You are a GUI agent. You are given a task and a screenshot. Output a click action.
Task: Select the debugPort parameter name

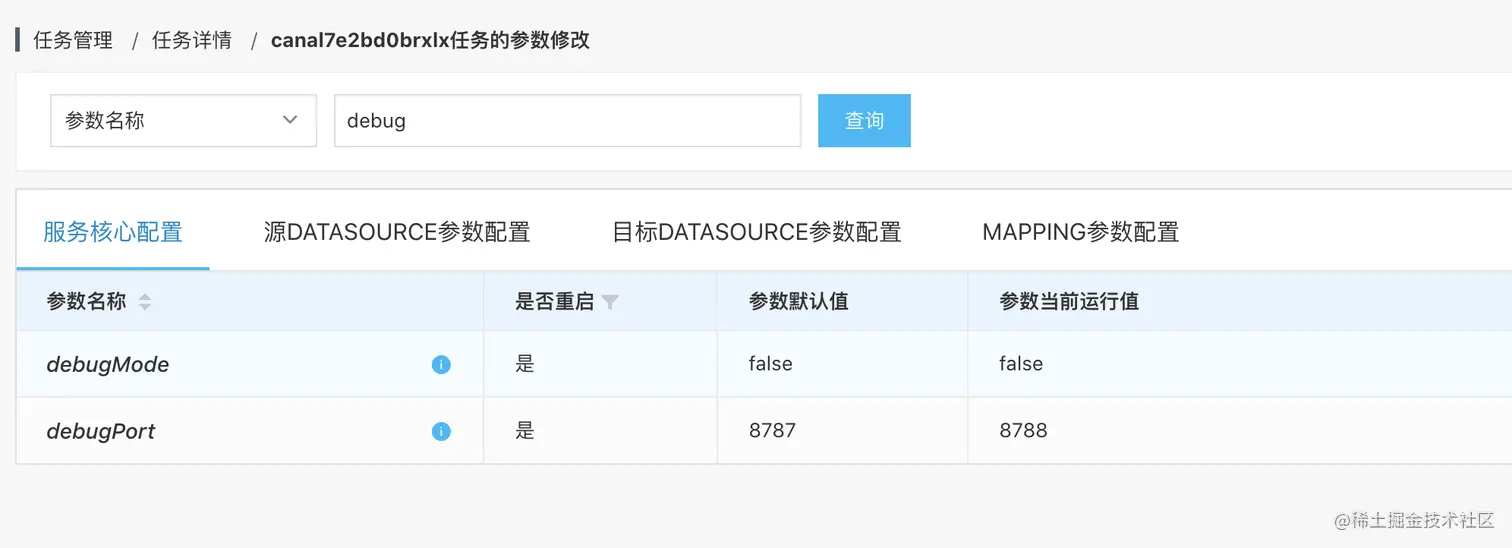pyautogui.click(x=101, y=432)
